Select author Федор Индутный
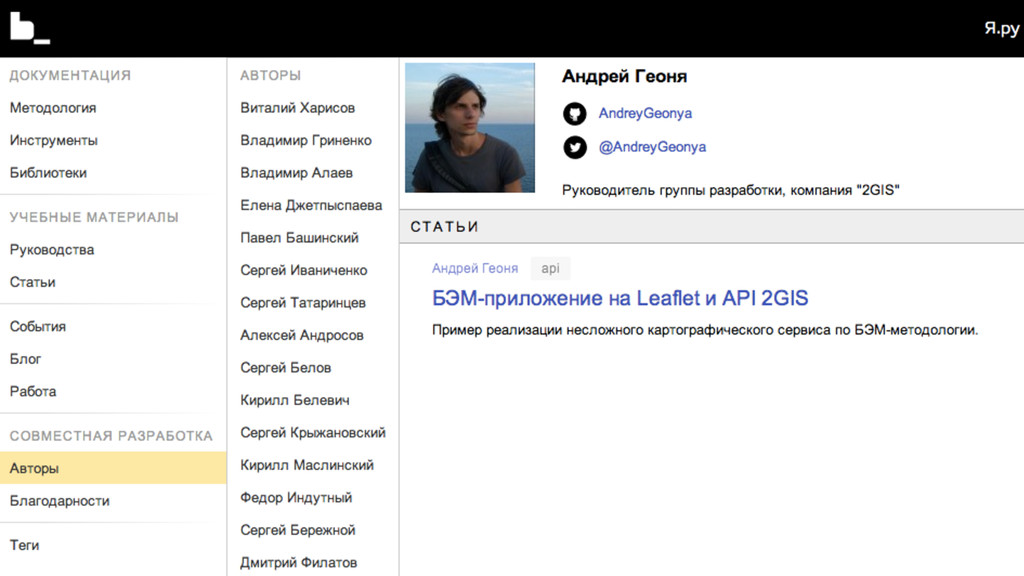 tap(296, 498)
